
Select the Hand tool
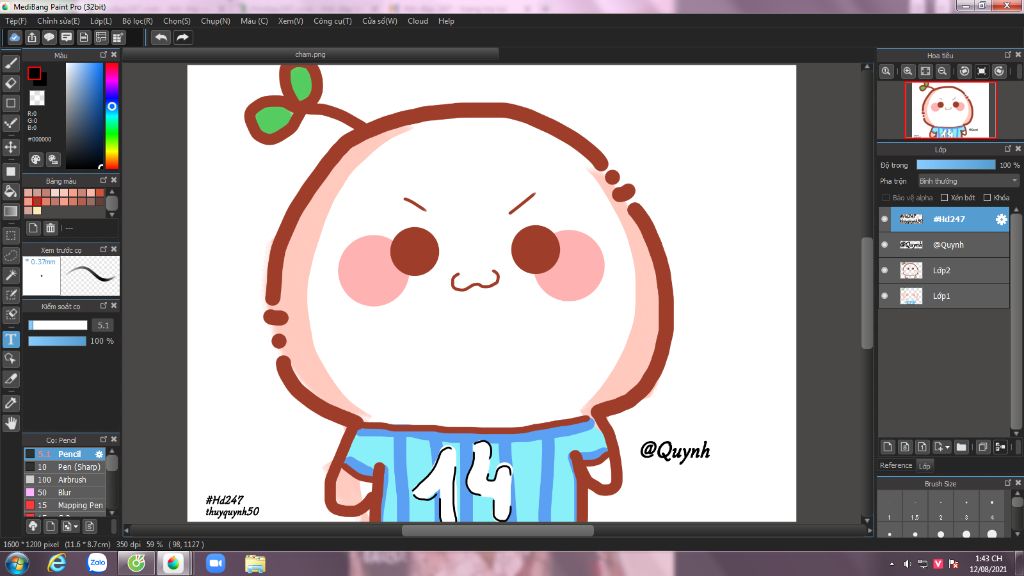coord(11,423)
